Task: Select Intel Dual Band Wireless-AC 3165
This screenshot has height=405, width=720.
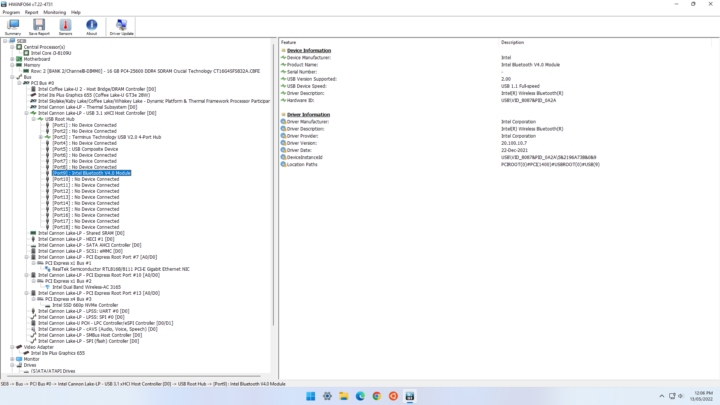Action: click(86, 287)
